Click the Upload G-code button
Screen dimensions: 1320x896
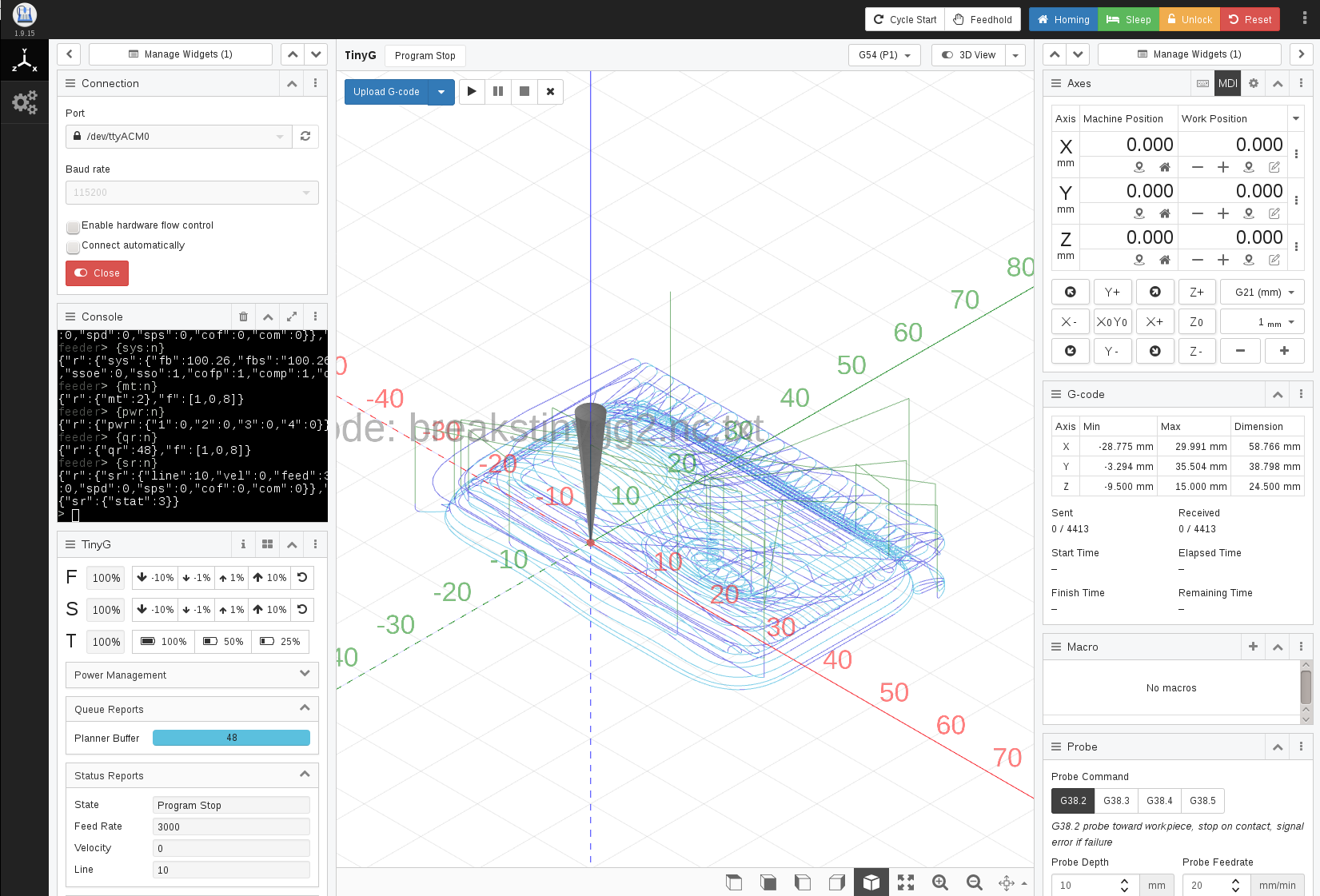[386, 91]
